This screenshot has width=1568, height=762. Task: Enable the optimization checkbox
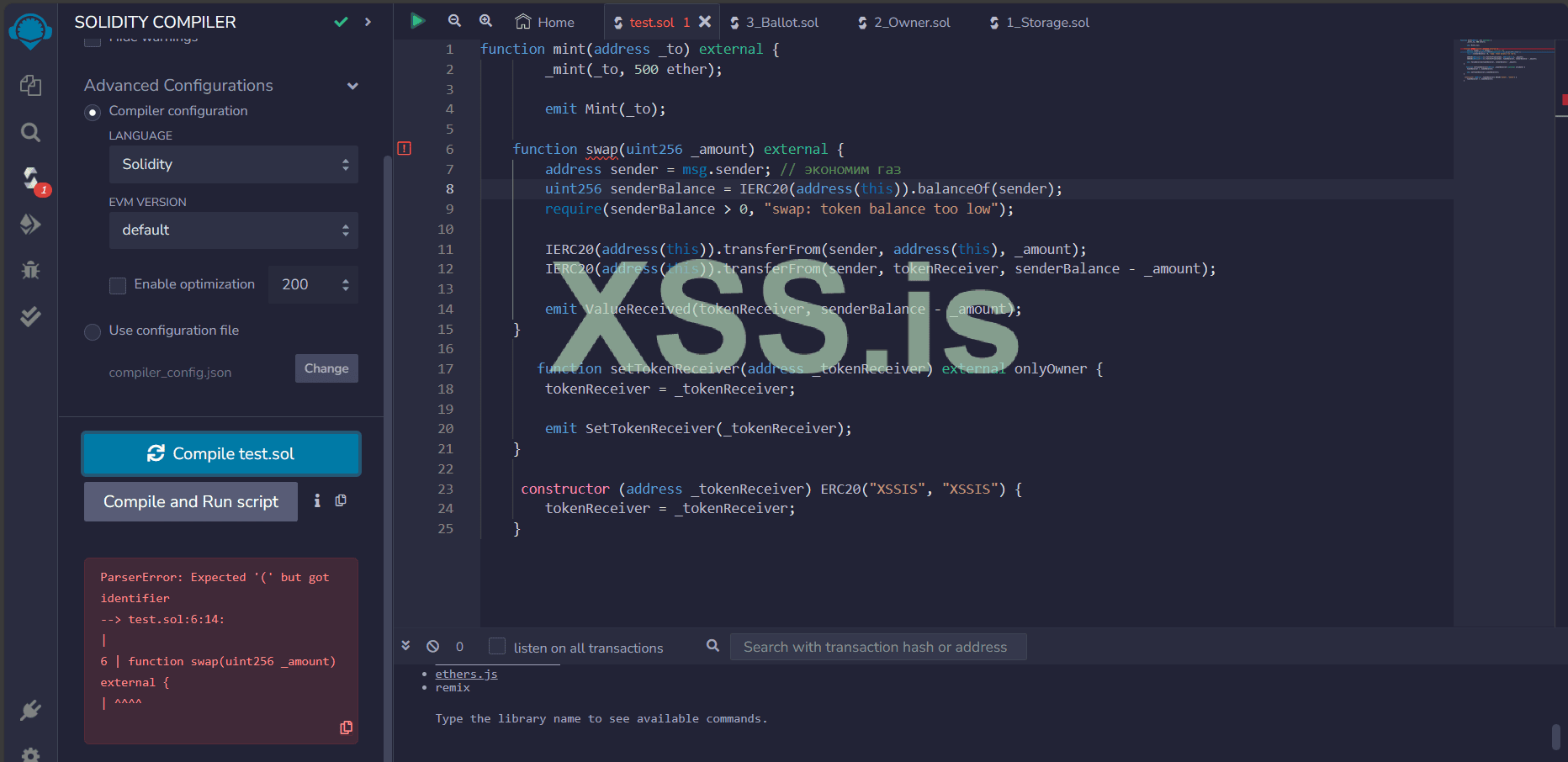tap(118, 285)
